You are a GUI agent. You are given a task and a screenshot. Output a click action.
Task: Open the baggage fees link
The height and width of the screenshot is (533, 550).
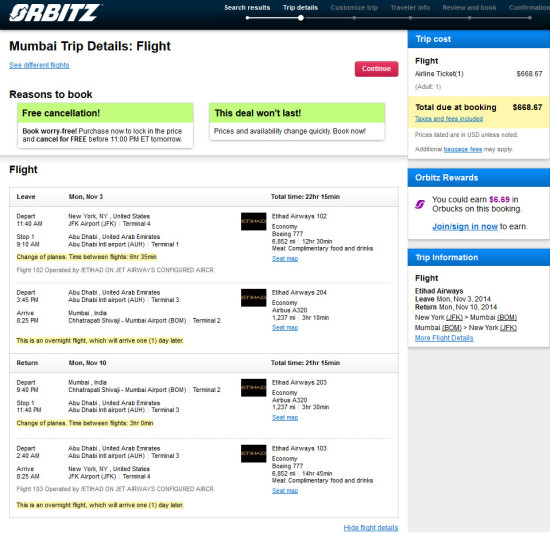tap(463, 149)
